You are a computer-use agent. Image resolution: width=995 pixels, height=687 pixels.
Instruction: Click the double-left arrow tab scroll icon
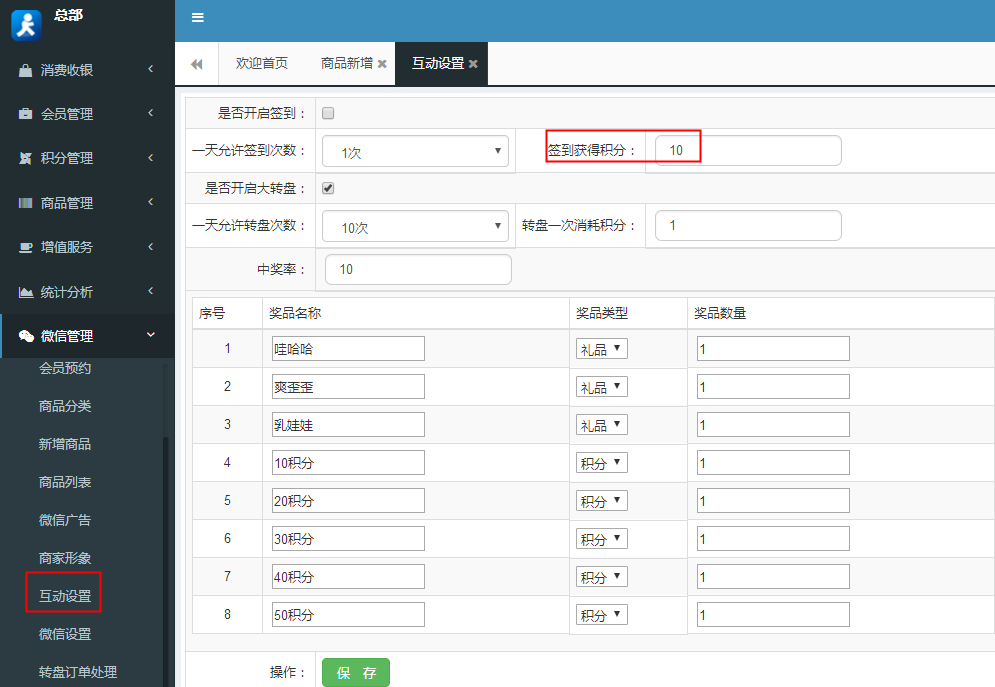pos(196,63)
